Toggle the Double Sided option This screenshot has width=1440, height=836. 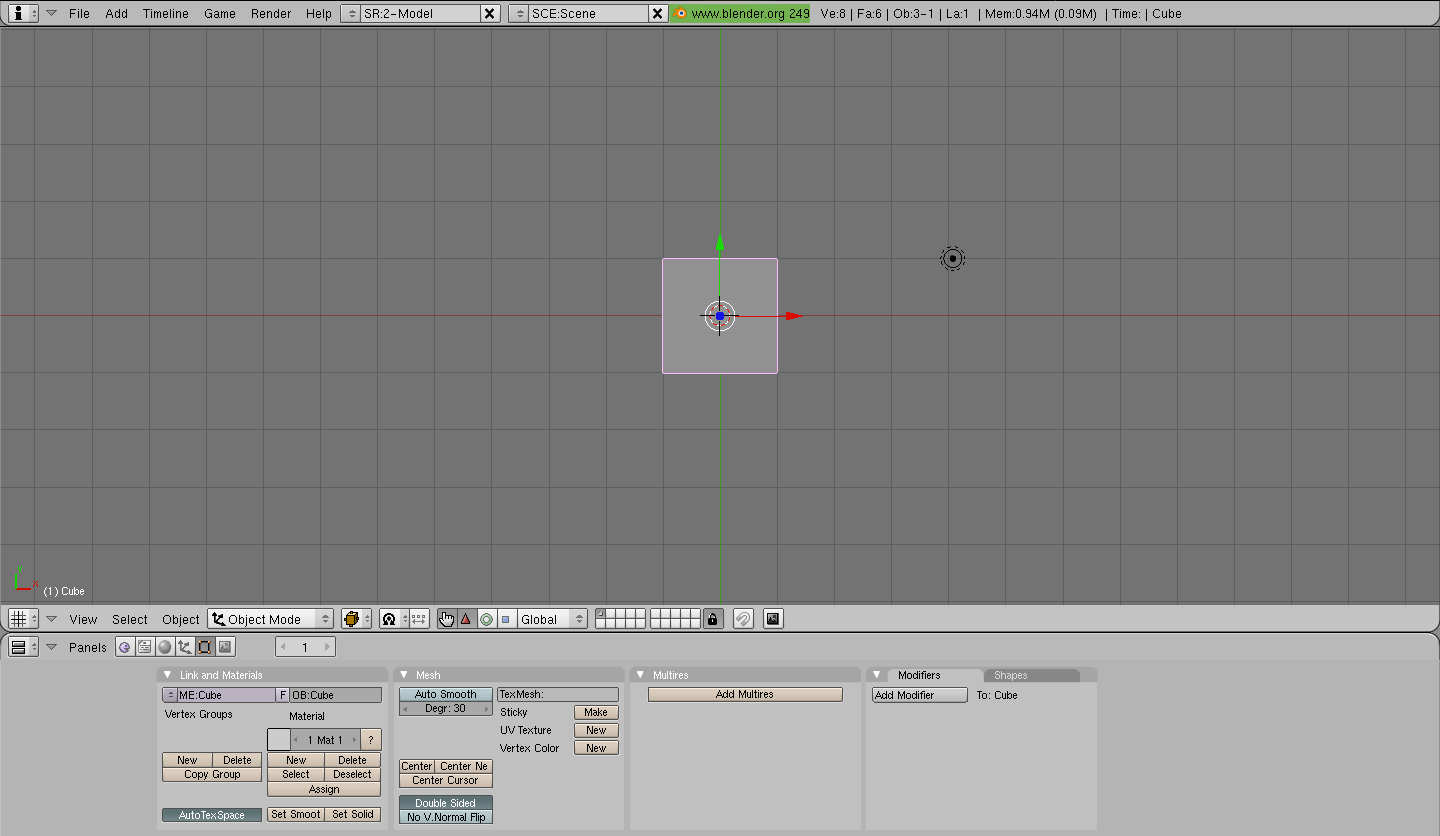(x=446, y=803)
